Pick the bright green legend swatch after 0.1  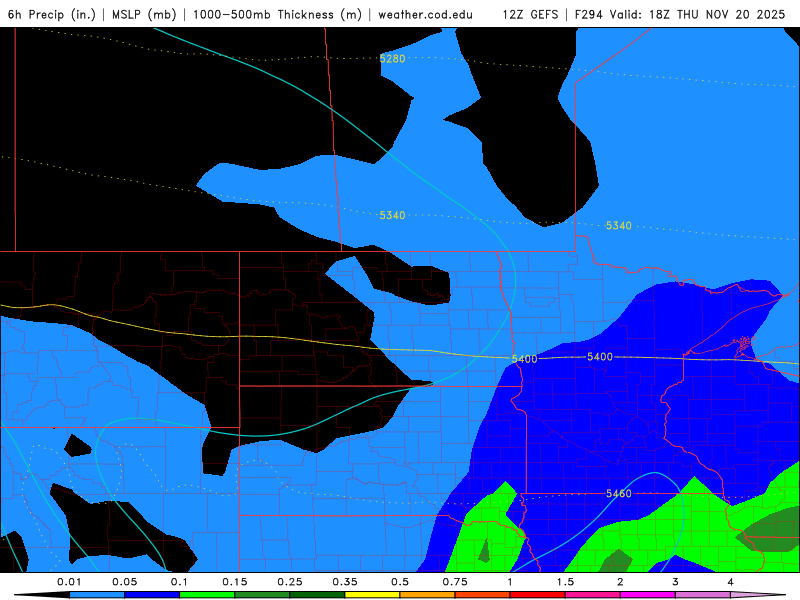tap(207, 595)
